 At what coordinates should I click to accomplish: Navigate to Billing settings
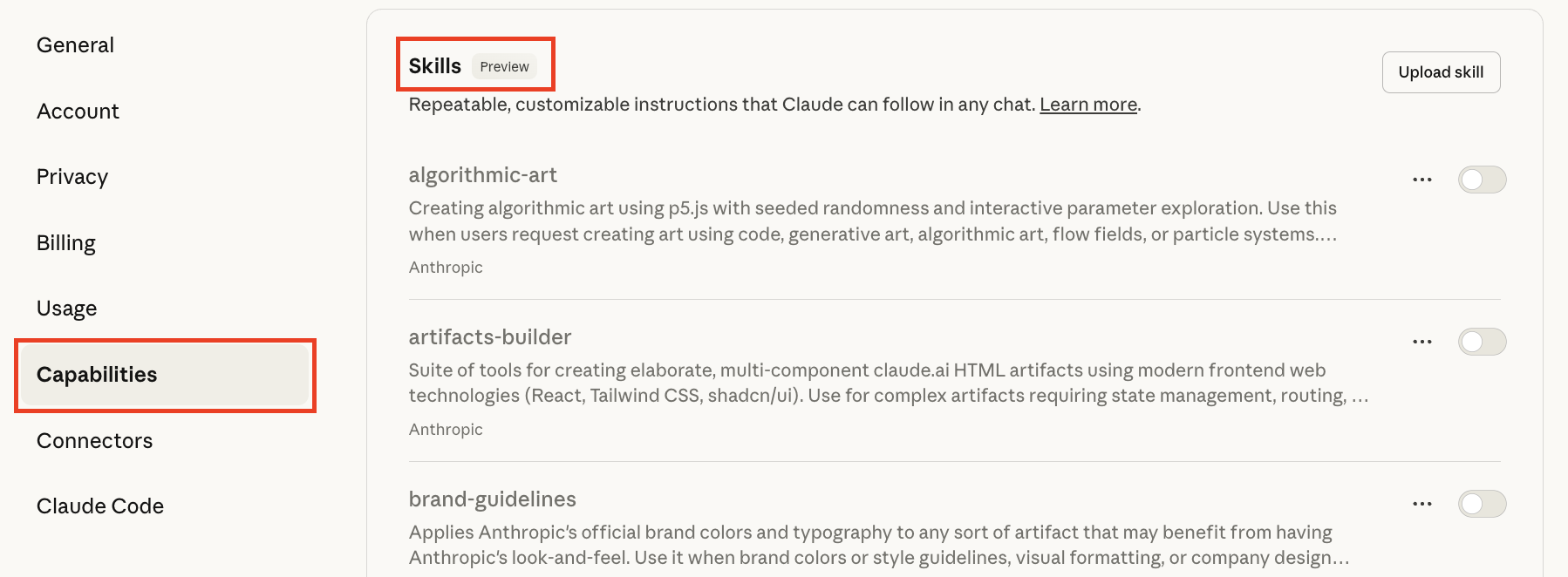coord(66,243)
